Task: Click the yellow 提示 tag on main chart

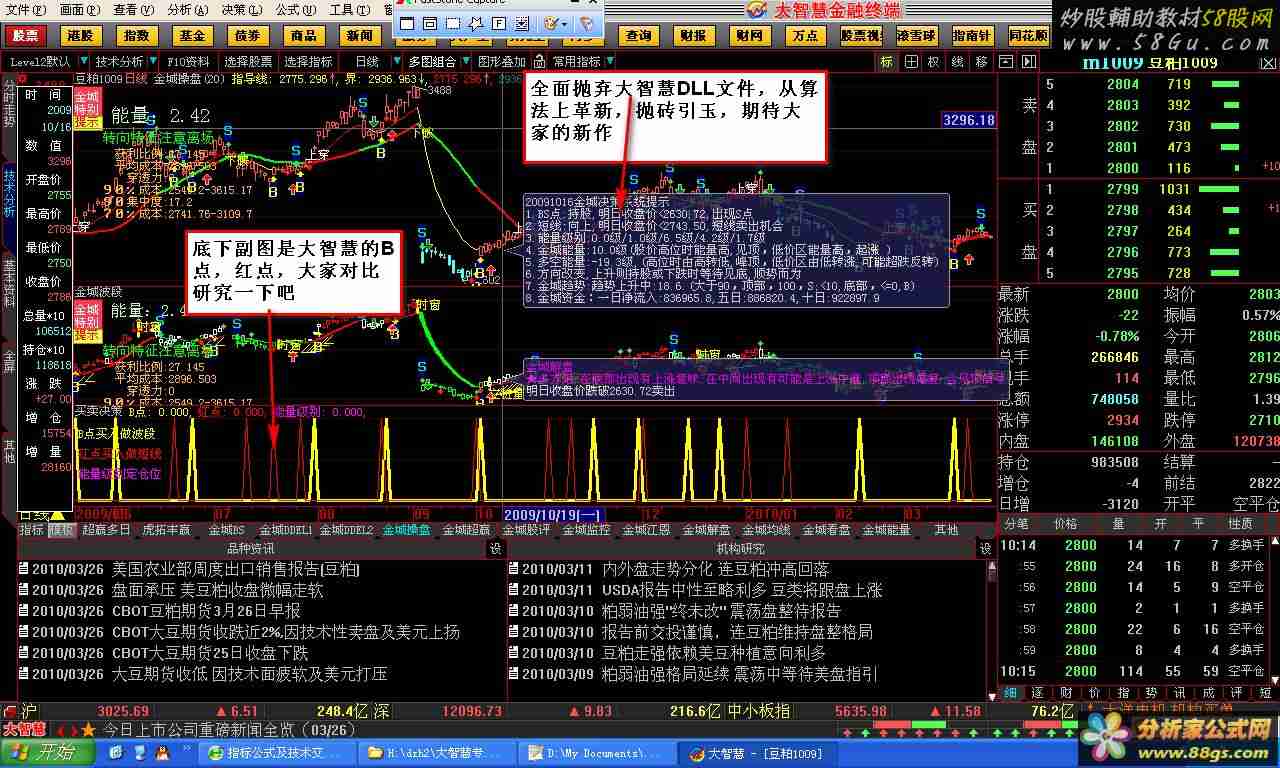Action: tap(86, 122)
